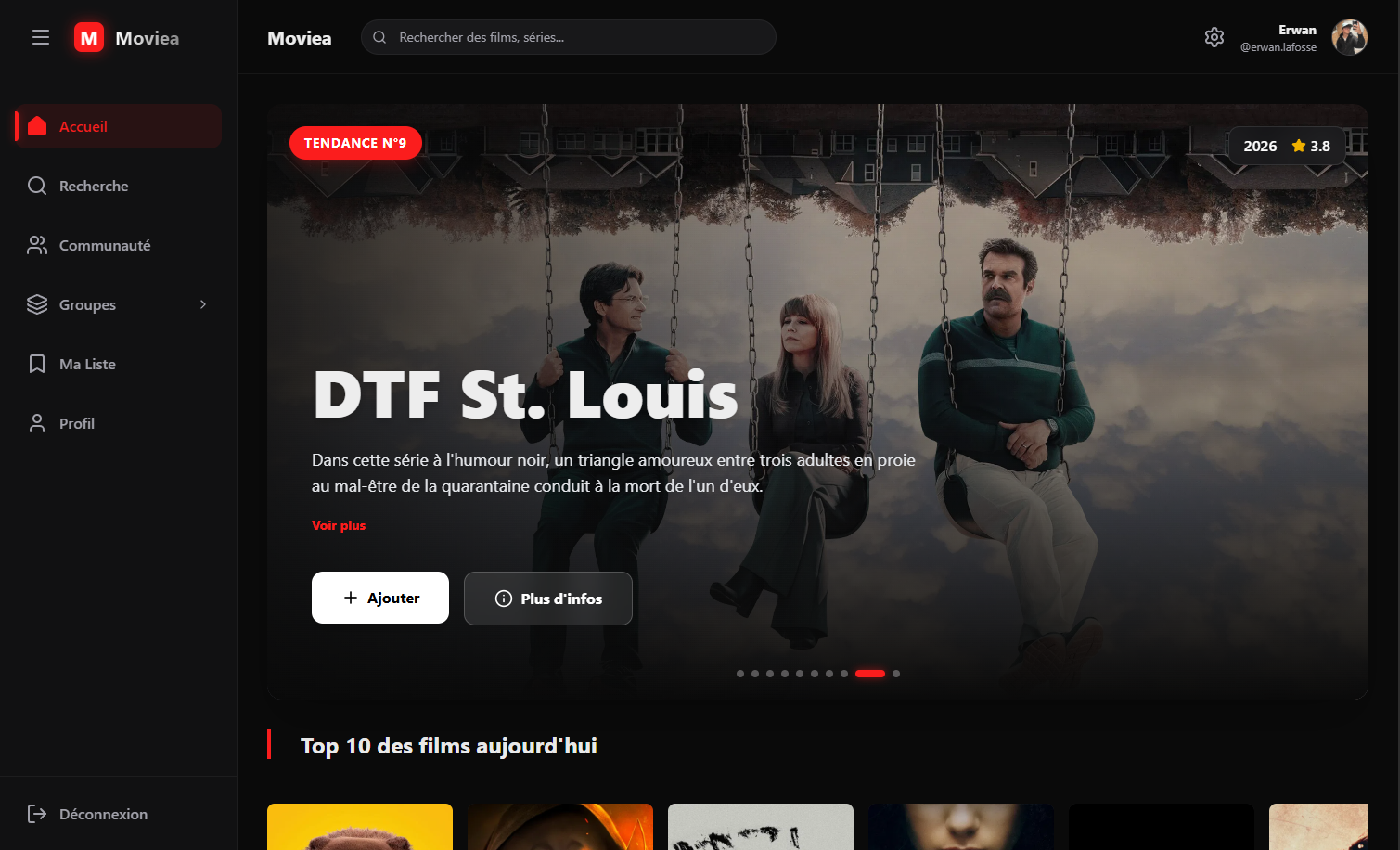
Task: Open the Accueil home page
Action: point(83,126)
